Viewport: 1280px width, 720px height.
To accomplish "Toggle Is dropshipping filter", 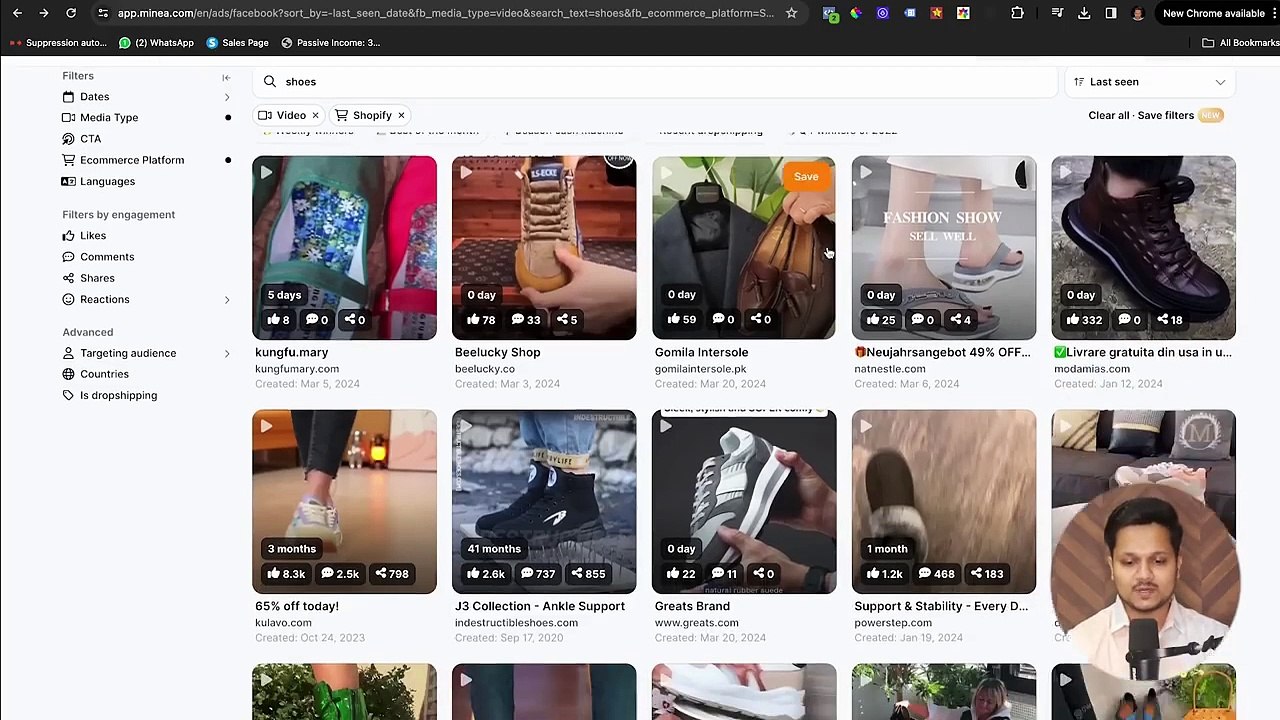I will click(118, 395).
